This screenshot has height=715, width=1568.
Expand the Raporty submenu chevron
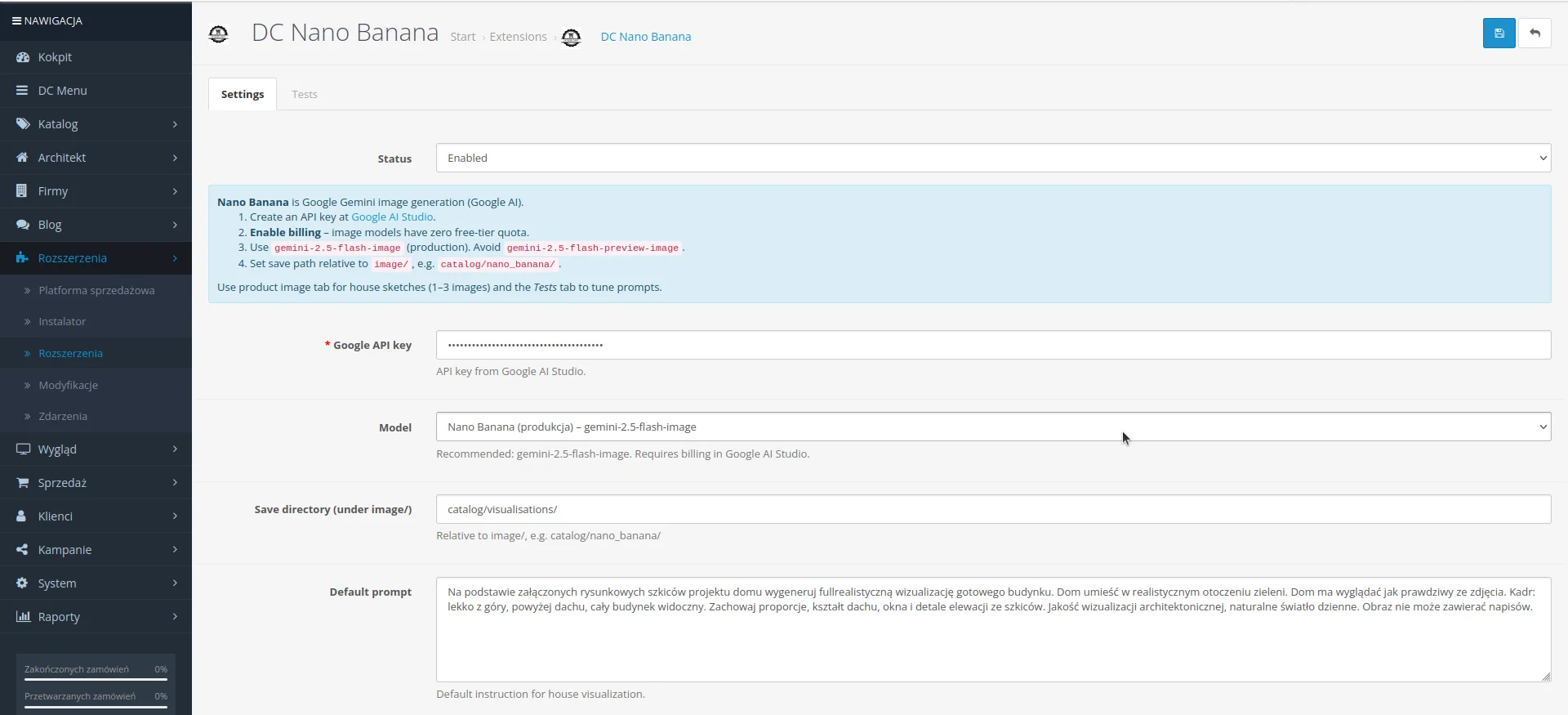pyautogui.click(x=175, y=617)
